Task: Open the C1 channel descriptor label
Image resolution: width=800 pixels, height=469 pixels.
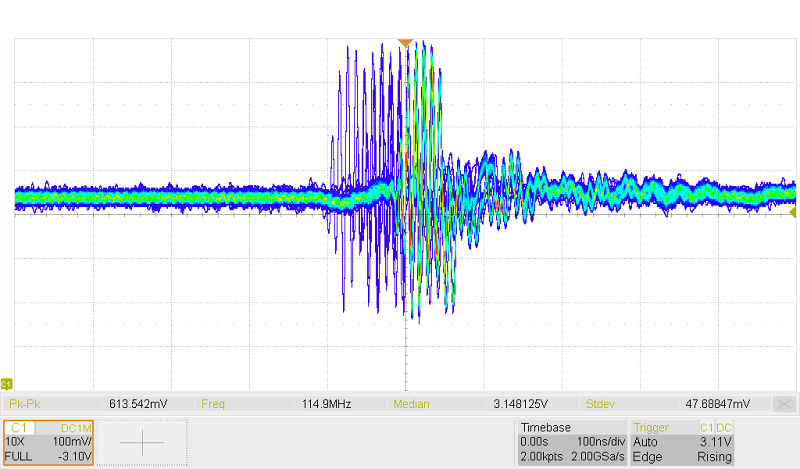Action: click(21, 427)
